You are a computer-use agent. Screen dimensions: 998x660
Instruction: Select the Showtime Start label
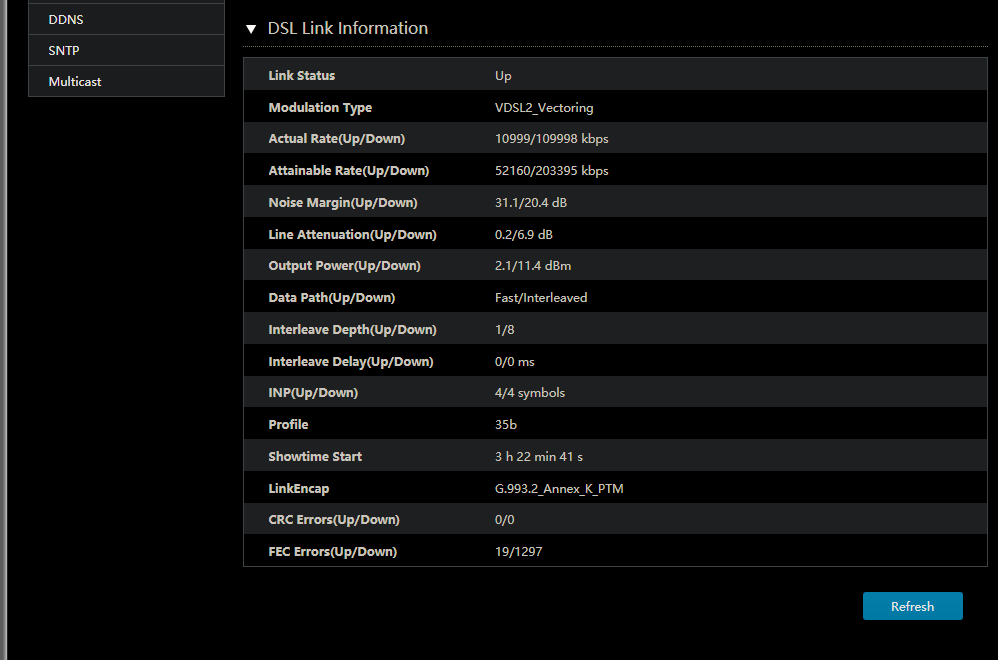[315, 456]
